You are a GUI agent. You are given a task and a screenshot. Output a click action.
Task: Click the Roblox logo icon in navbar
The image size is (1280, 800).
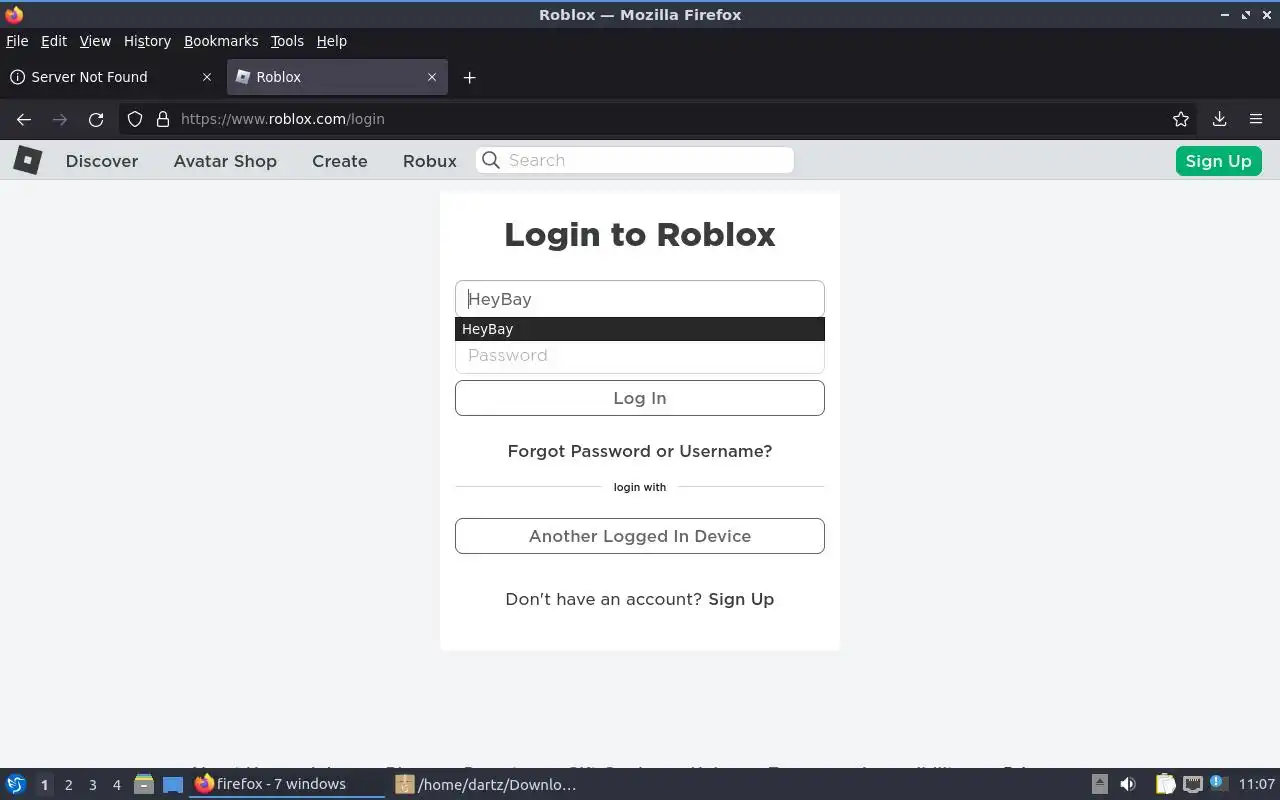27,160
